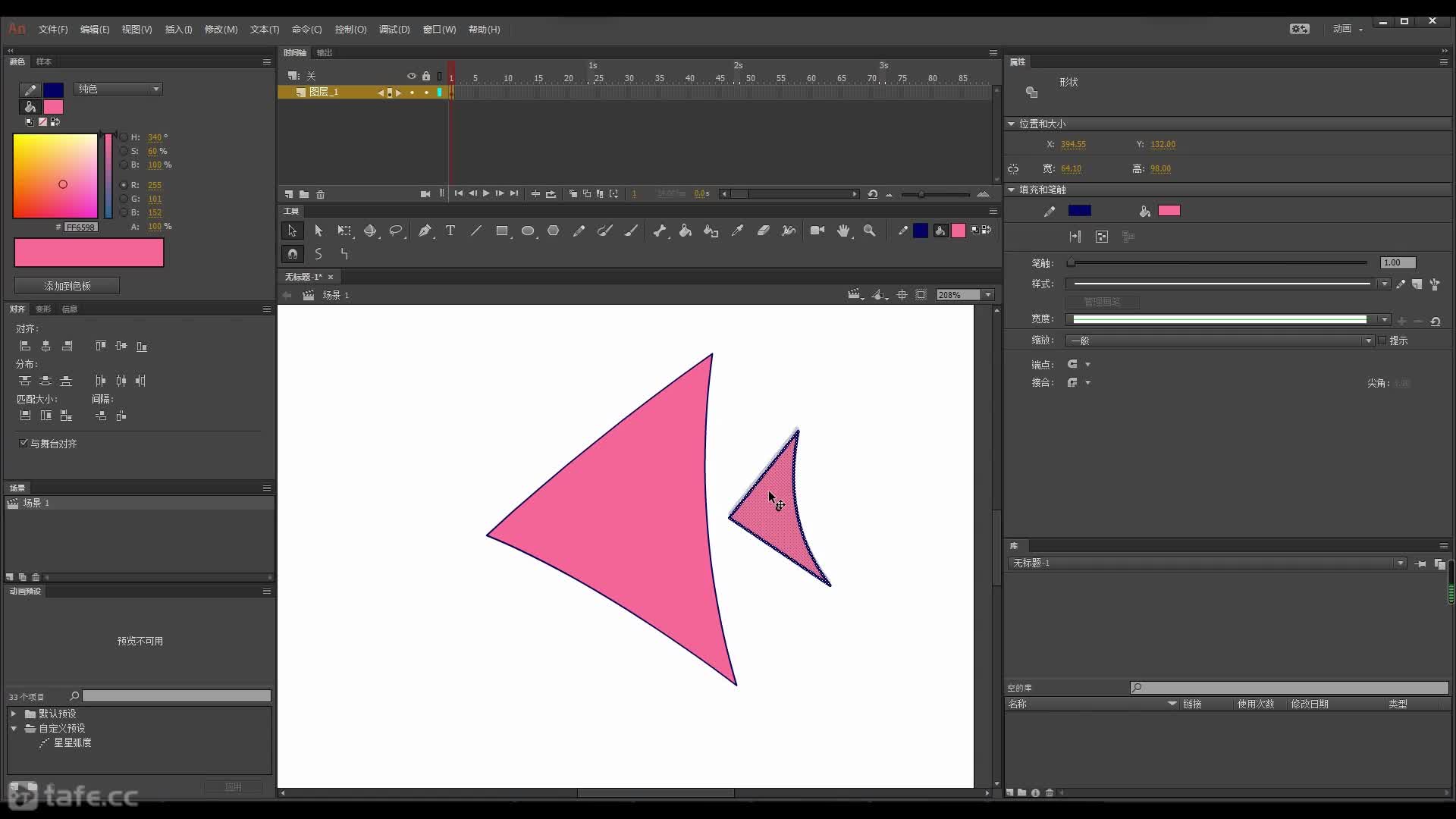Image resolution: width=1456 pixels, height=819 pixels.
Task: Open the stage zoom 208% dropdown
Action: click(x=988, y=294)
